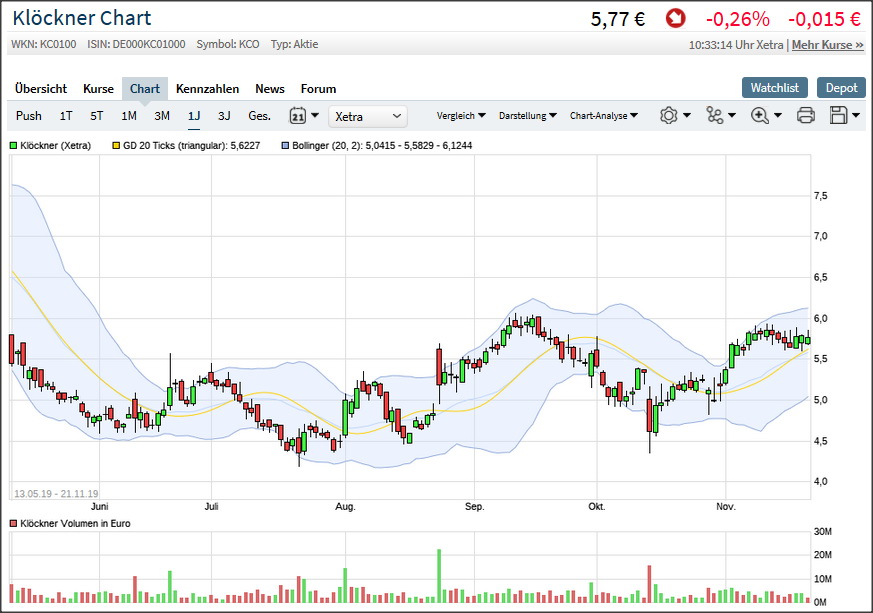The image size is (873, 613).
Task: Expand the Chart-Analyse dropdown
Action: (604, 116)
